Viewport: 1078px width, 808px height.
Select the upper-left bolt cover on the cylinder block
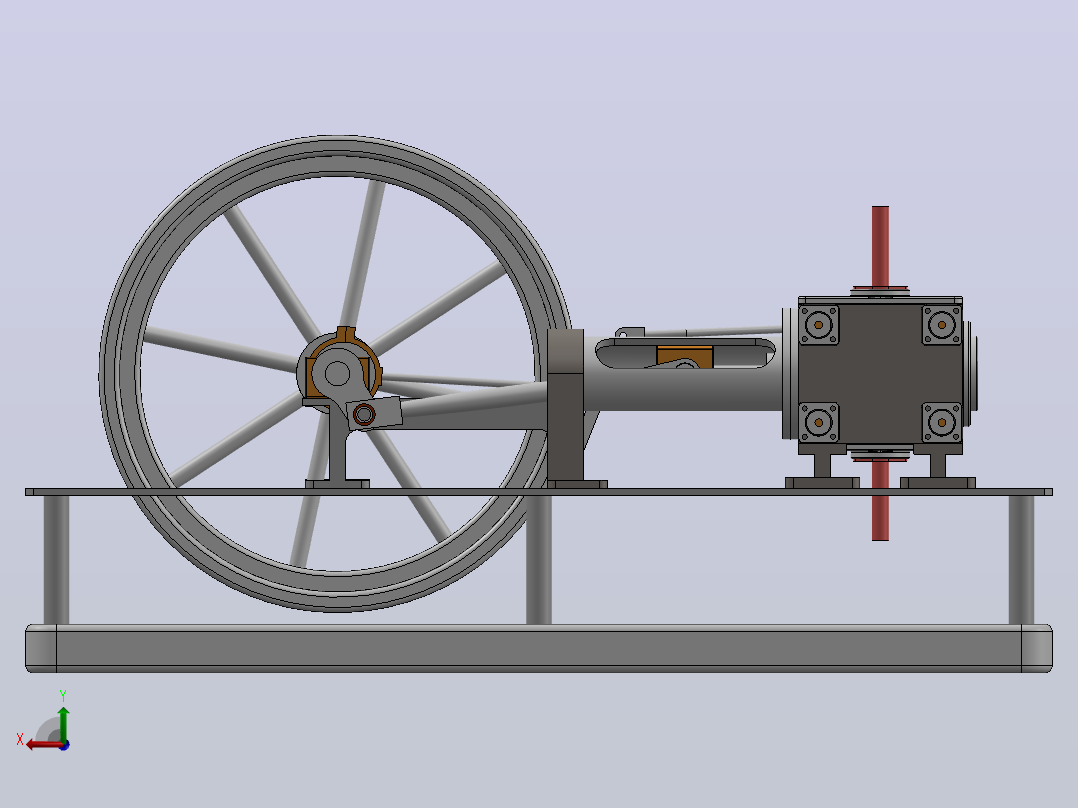pyautogui.click(x=819, y=325)
